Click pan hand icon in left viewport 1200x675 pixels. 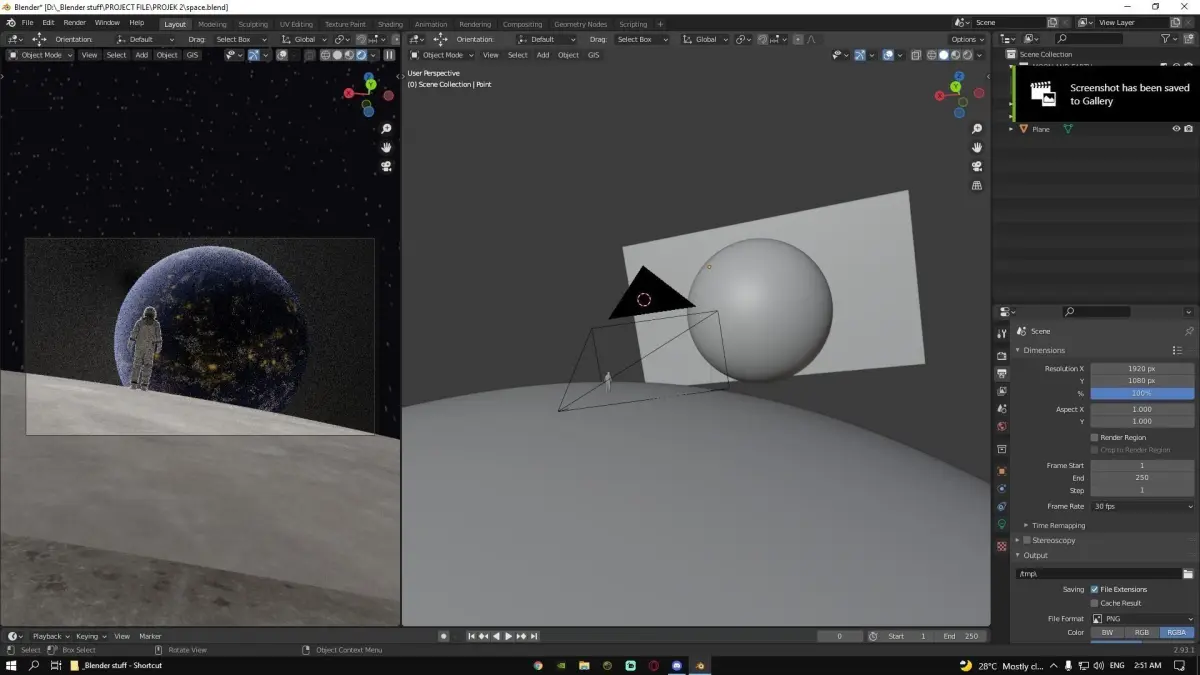(386, 147)
